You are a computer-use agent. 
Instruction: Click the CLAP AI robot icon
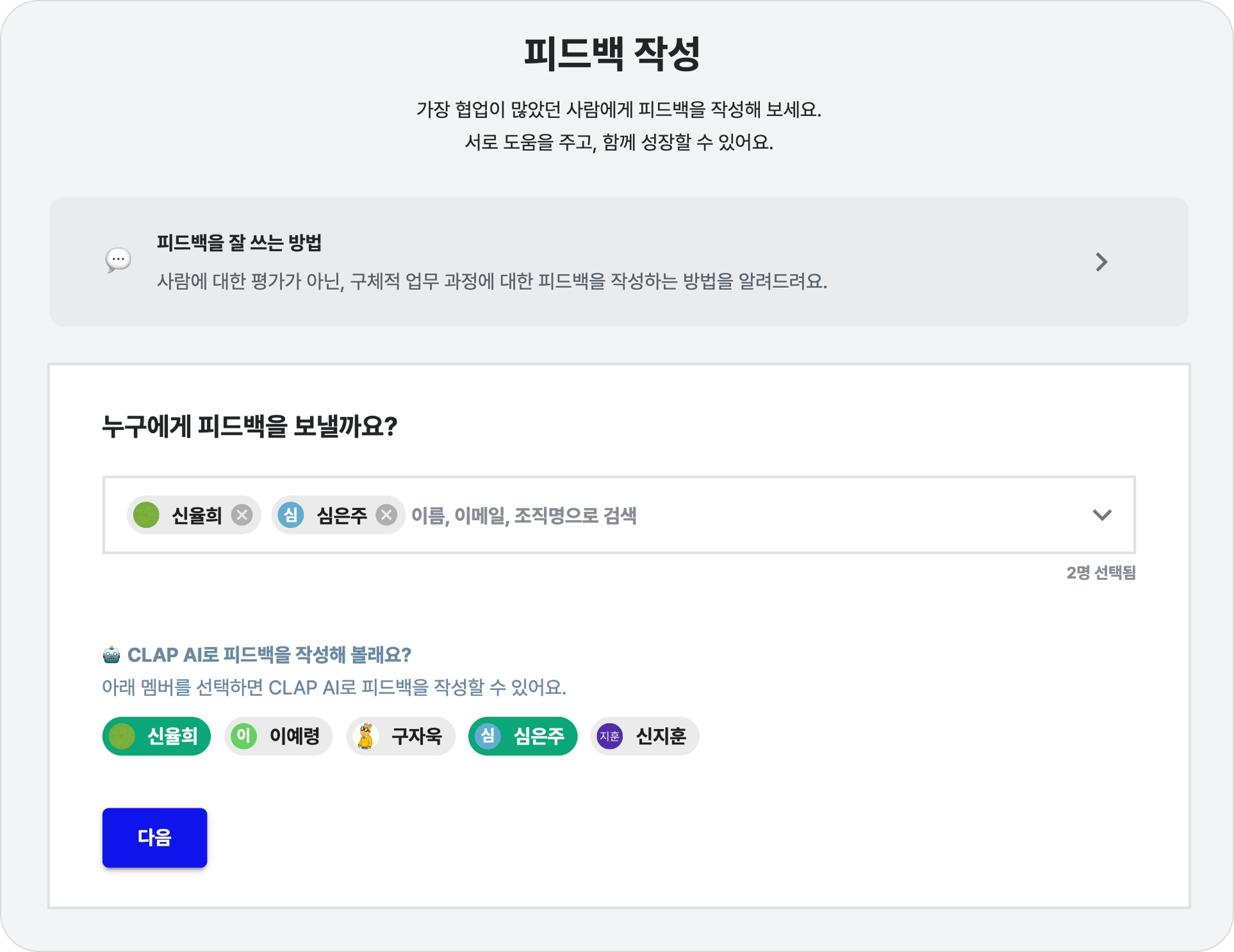[x=111, y=655]
